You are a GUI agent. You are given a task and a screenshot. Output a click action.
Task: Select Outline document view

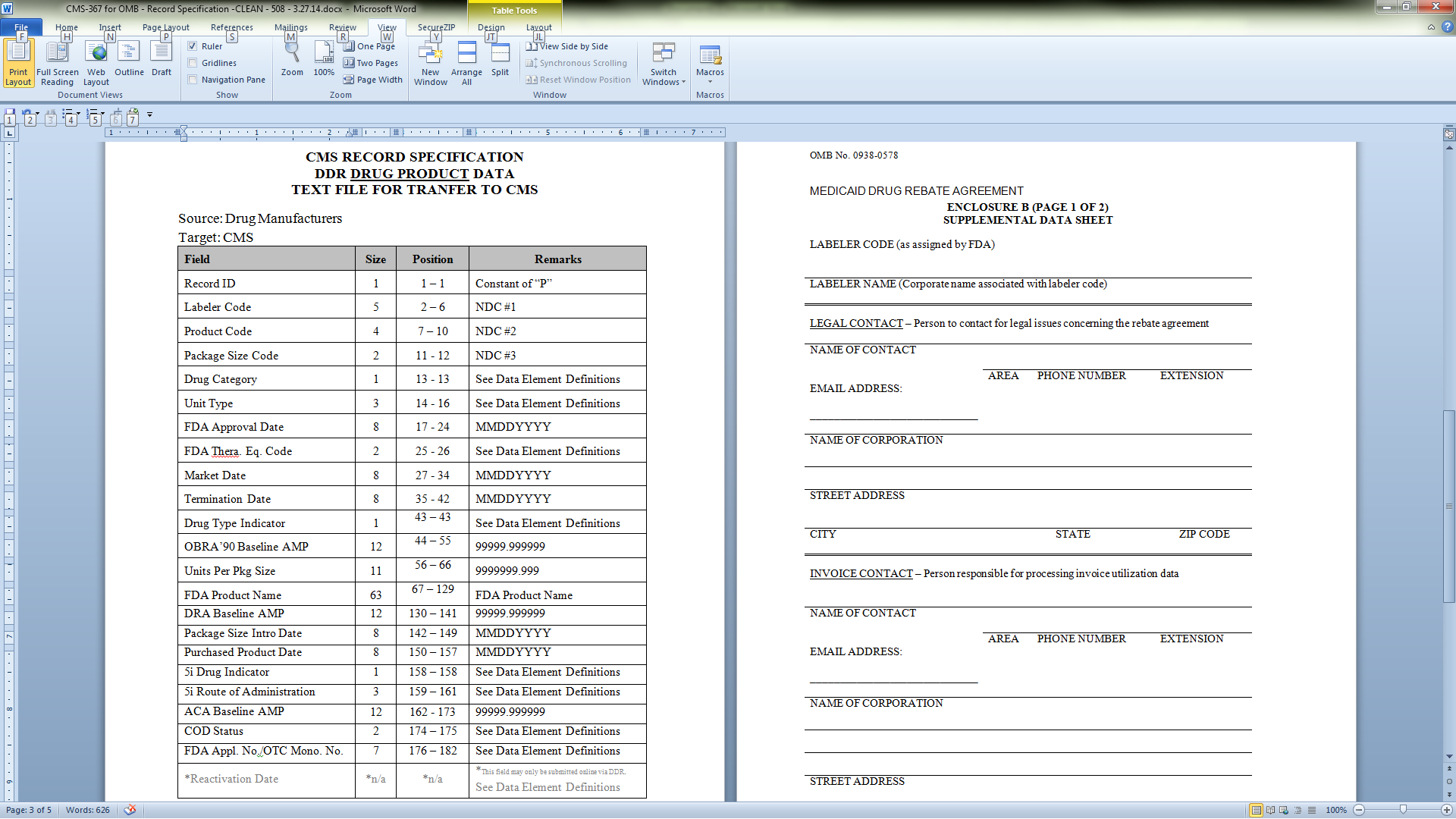coord(129,61)
